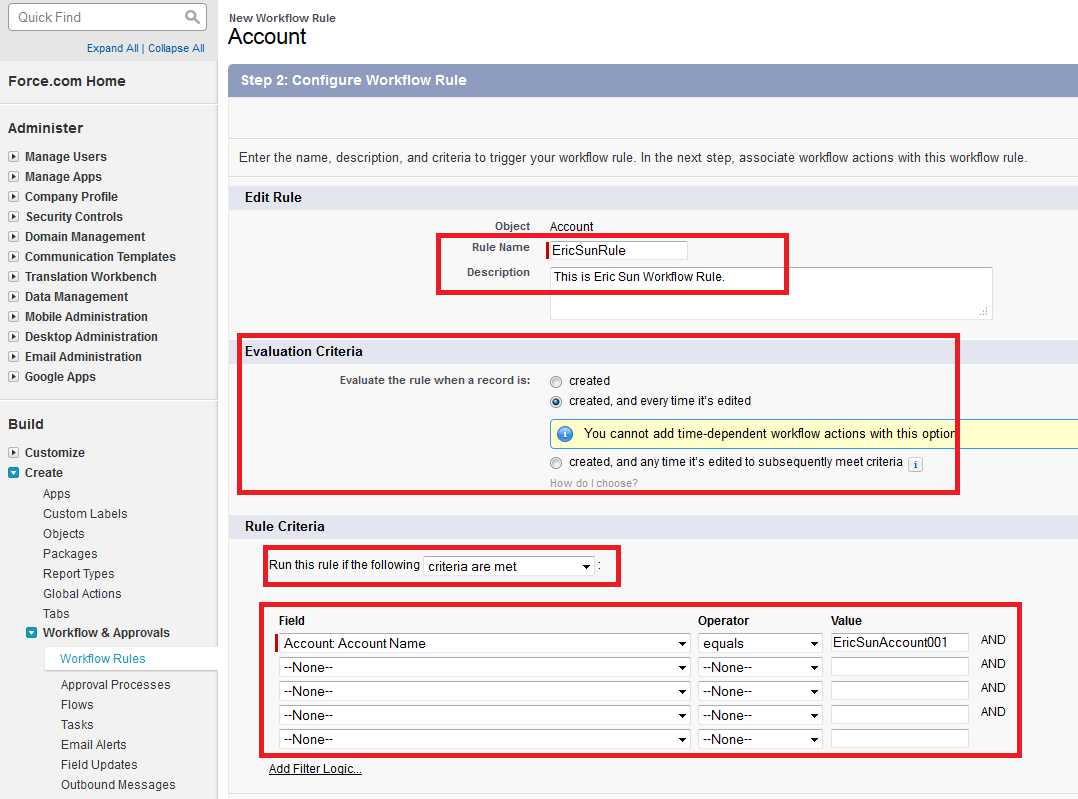1078x799 pixels.
Task: Open Force.com Home in sidebar
Action: pyautogui.click(x=67, y=81)
